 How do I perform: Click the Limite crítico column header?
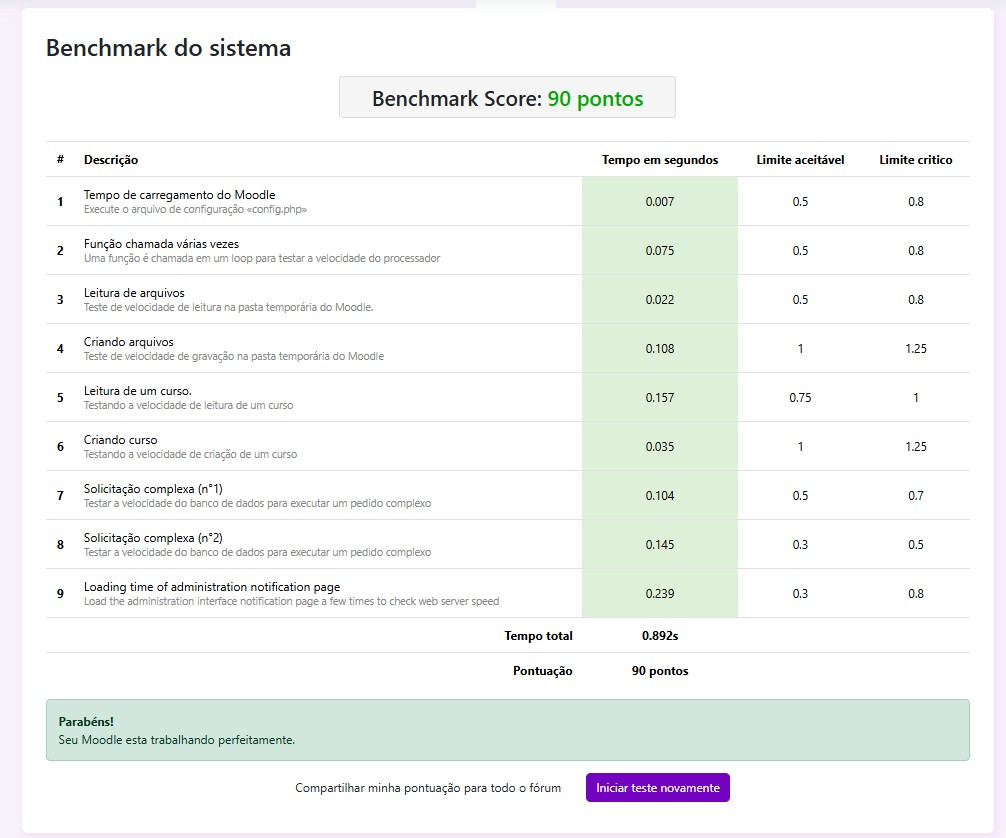[x=916, y=159]
